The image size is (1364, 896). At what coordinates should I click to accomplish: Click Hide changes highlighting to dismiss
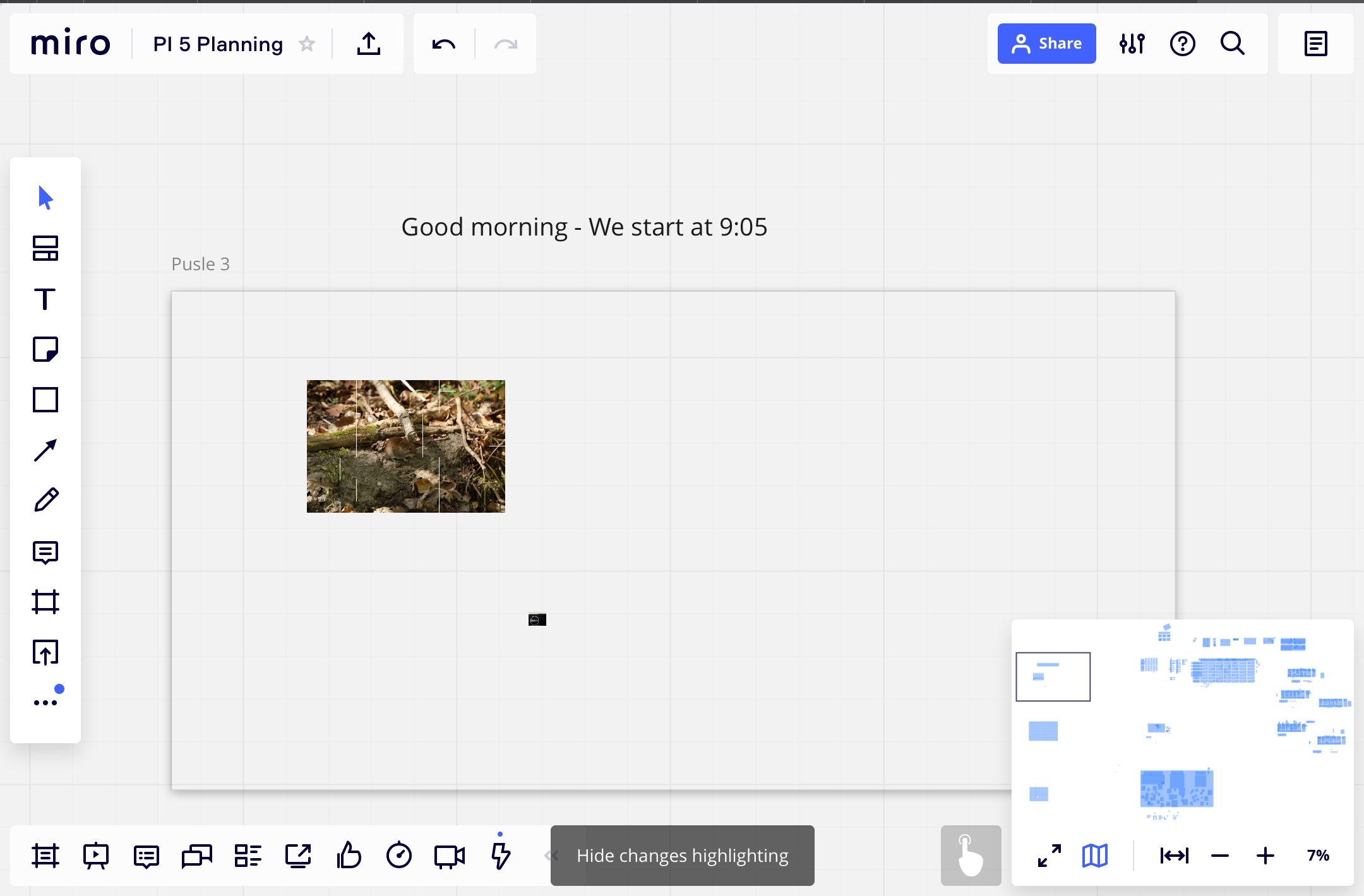[682, 856]
